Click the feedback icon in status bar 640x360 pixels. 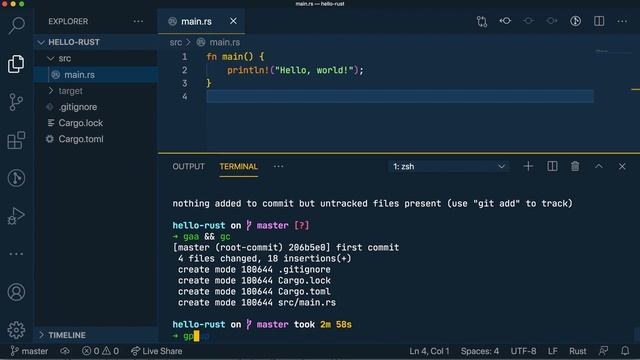(x=603, y=351)
